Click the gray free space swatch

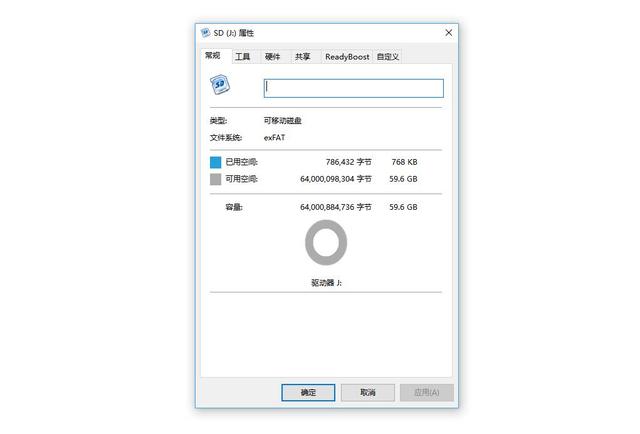click(x=216, y=179)
